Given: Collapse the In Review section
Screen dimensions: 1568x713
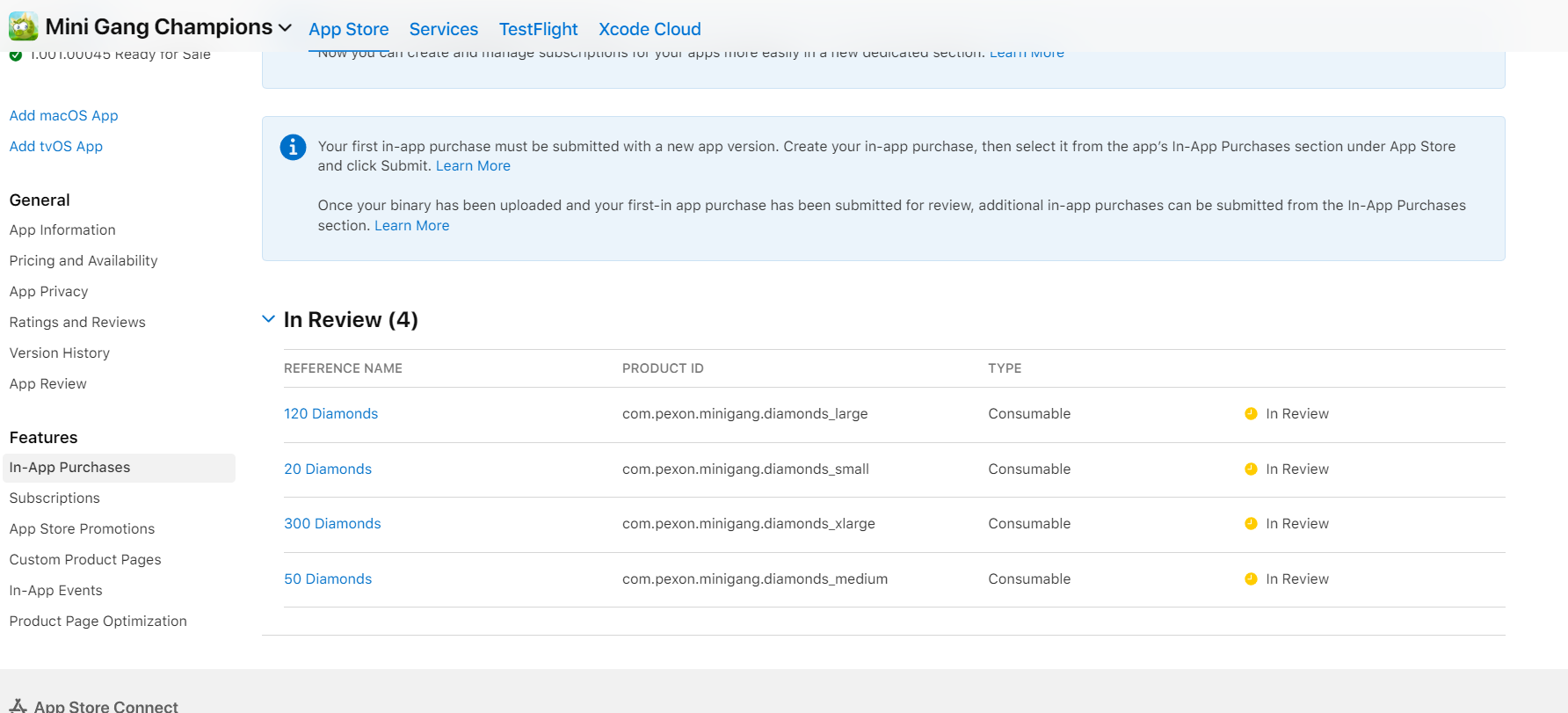Looking at the screenshot, I should click(269, 319).
